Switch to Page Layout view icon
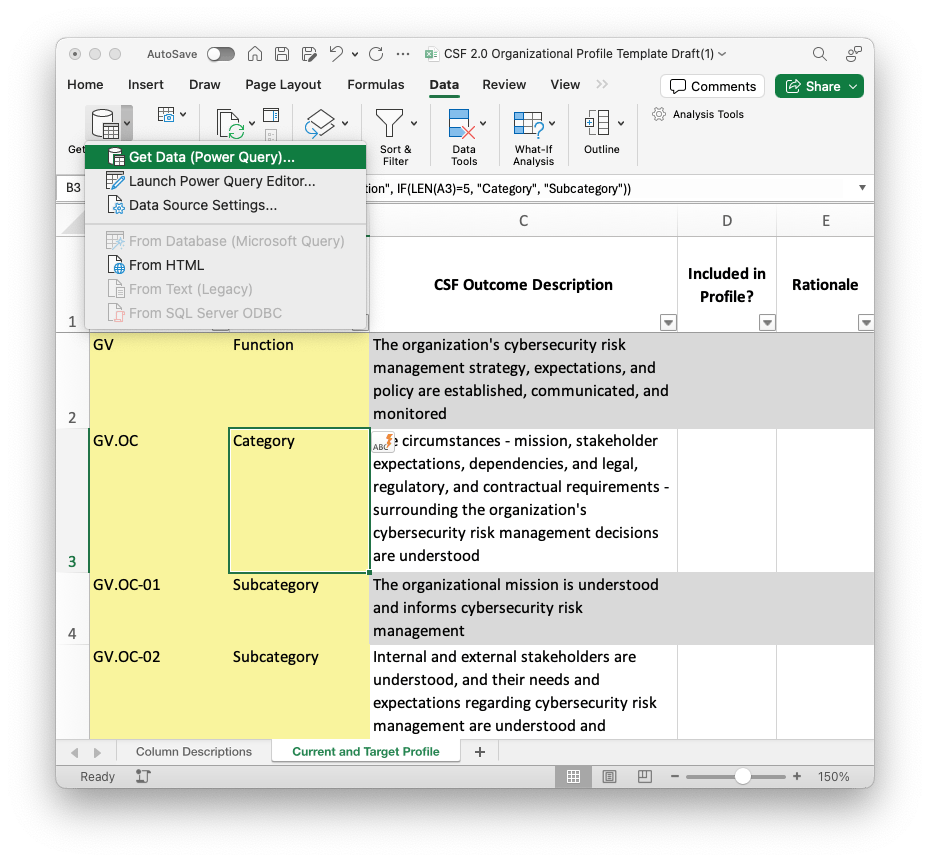The image size is (930, 862). point(610,777)
